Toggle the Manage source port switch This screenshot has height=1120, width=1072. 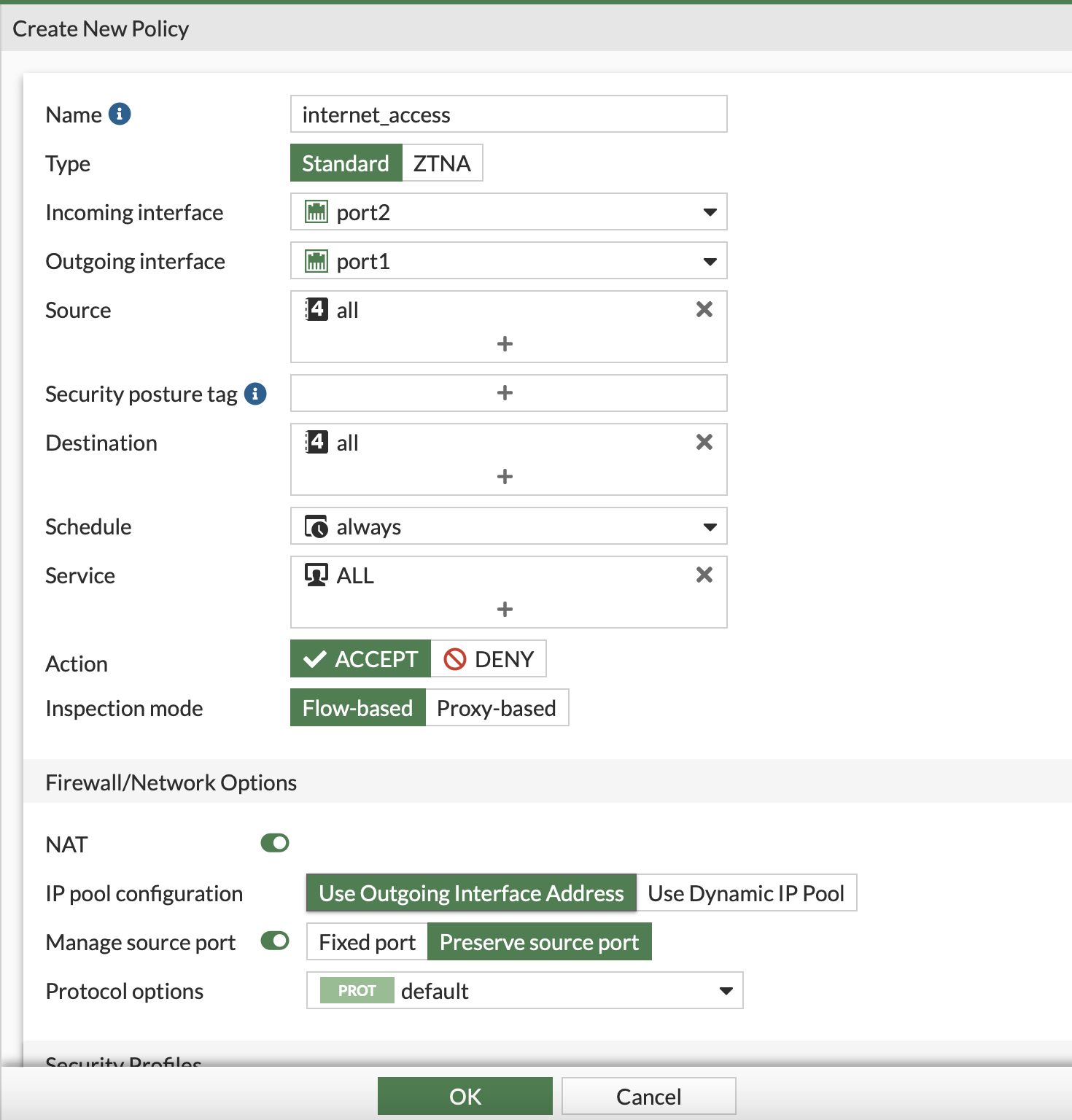pos(275,941)
